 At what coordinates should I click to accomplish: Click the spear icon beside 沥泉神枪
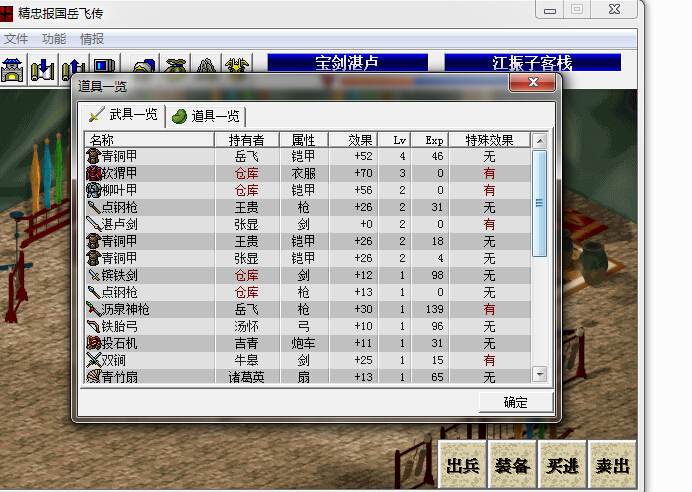point(94,309)
